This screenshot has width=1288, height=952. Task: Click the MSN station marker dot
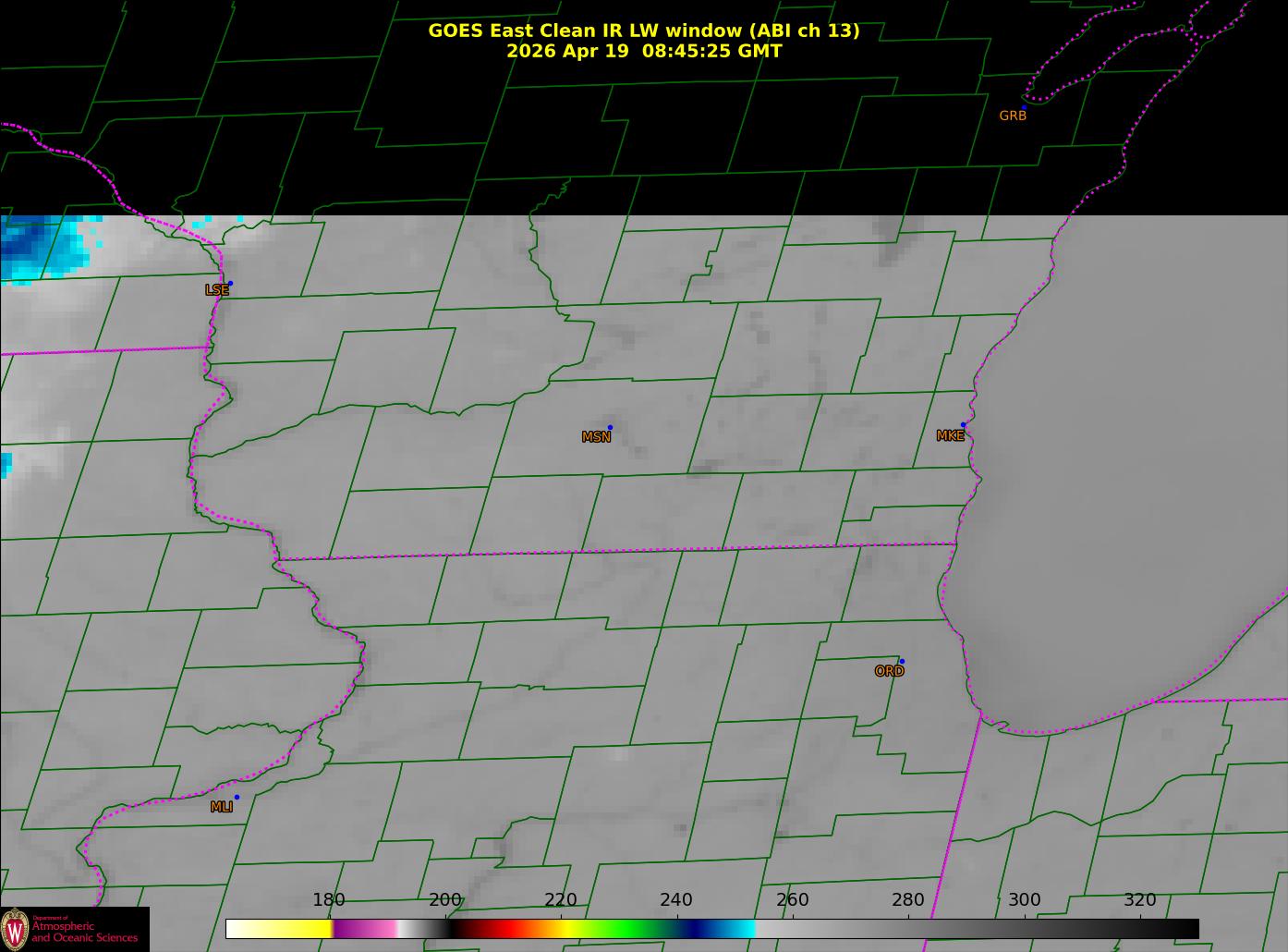[610, 427]
